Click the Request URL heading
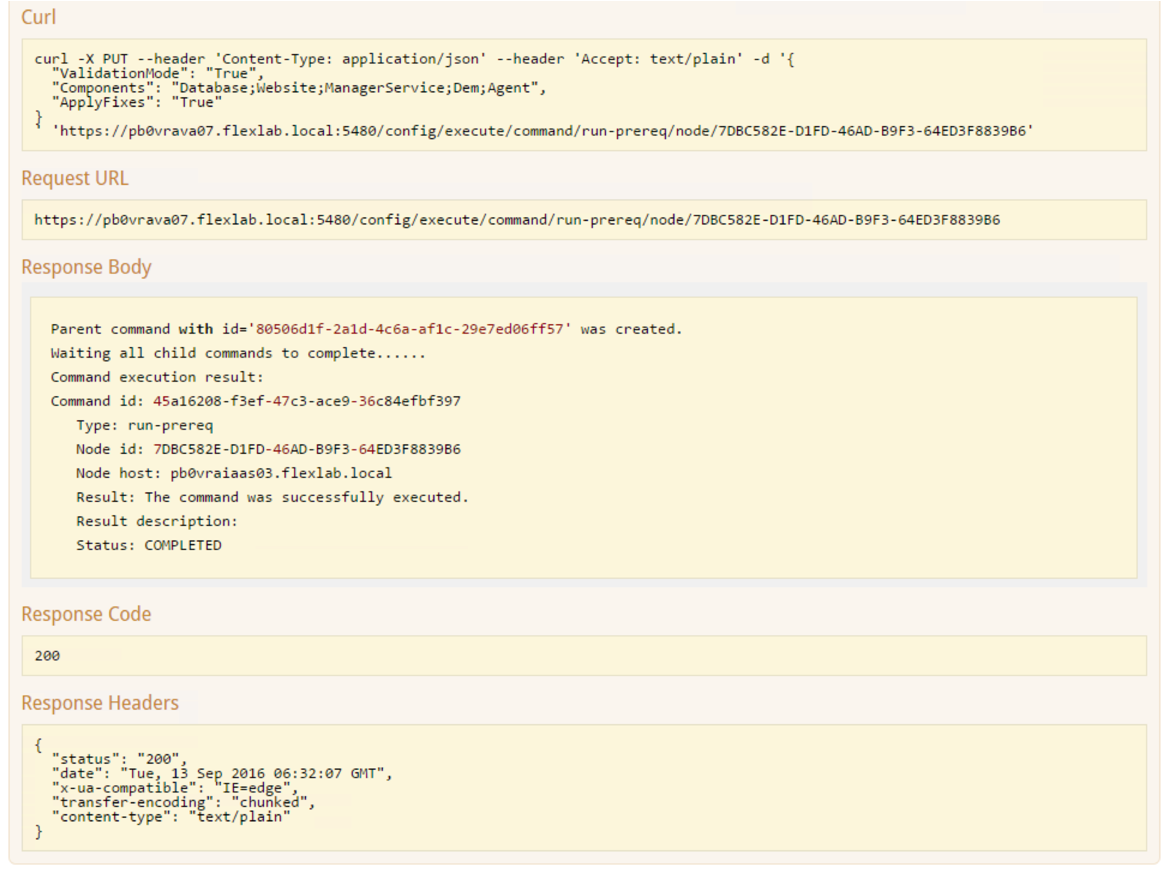The image size is (1171, 872). click(x=75, y=178)
